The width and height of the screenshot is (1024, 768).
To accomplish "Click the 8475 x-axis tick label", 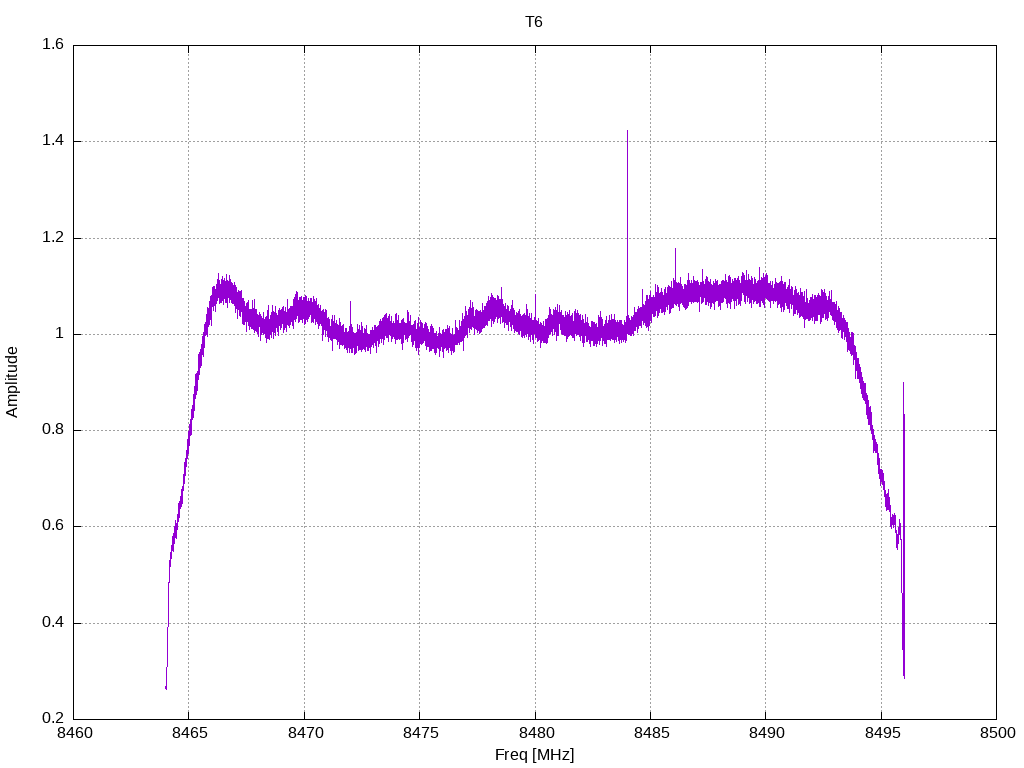I will tap(420, 733).
